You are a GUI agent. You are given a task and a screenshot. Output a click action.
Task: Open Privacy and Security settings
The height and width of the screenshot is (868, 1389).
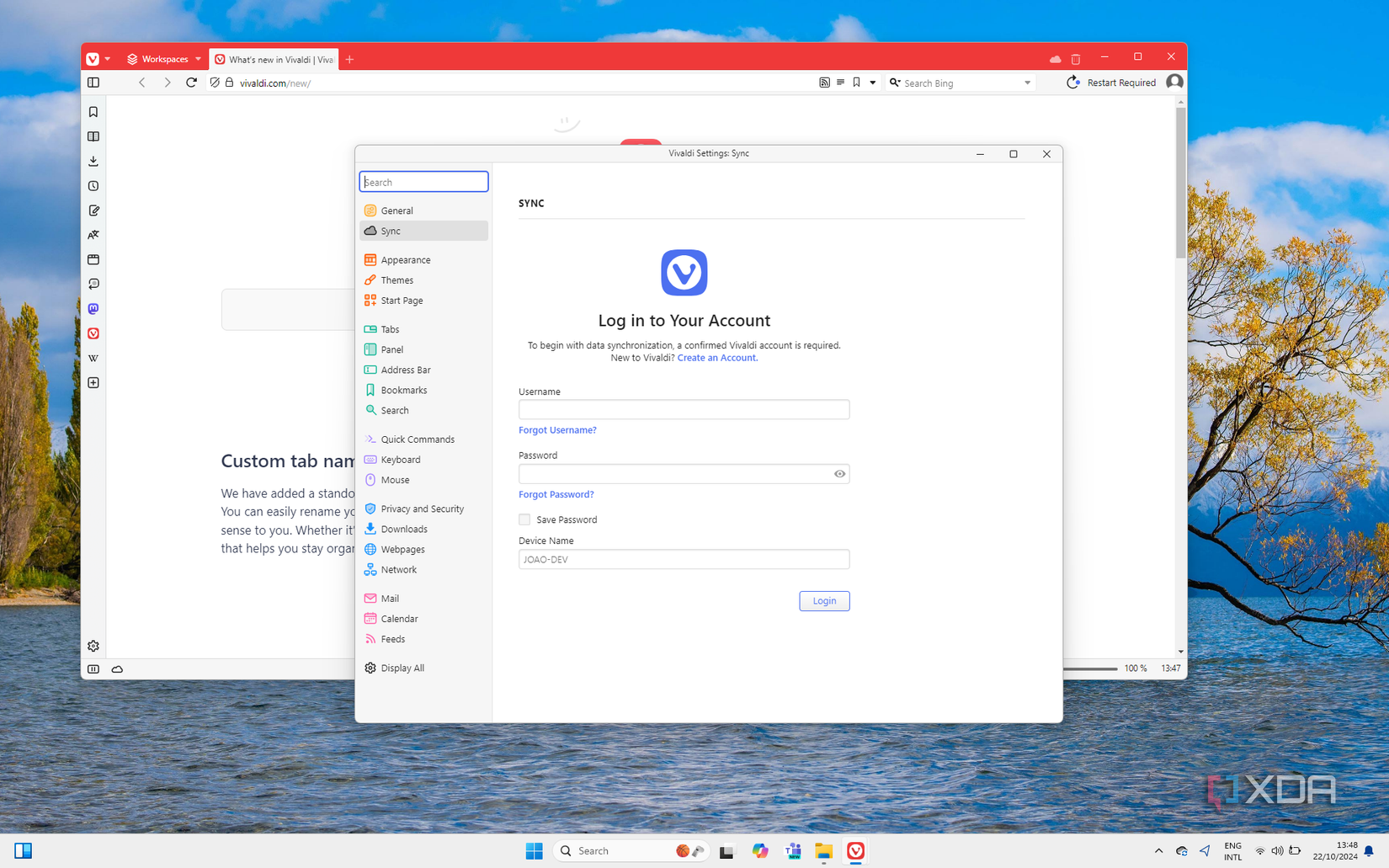(423, 509)
